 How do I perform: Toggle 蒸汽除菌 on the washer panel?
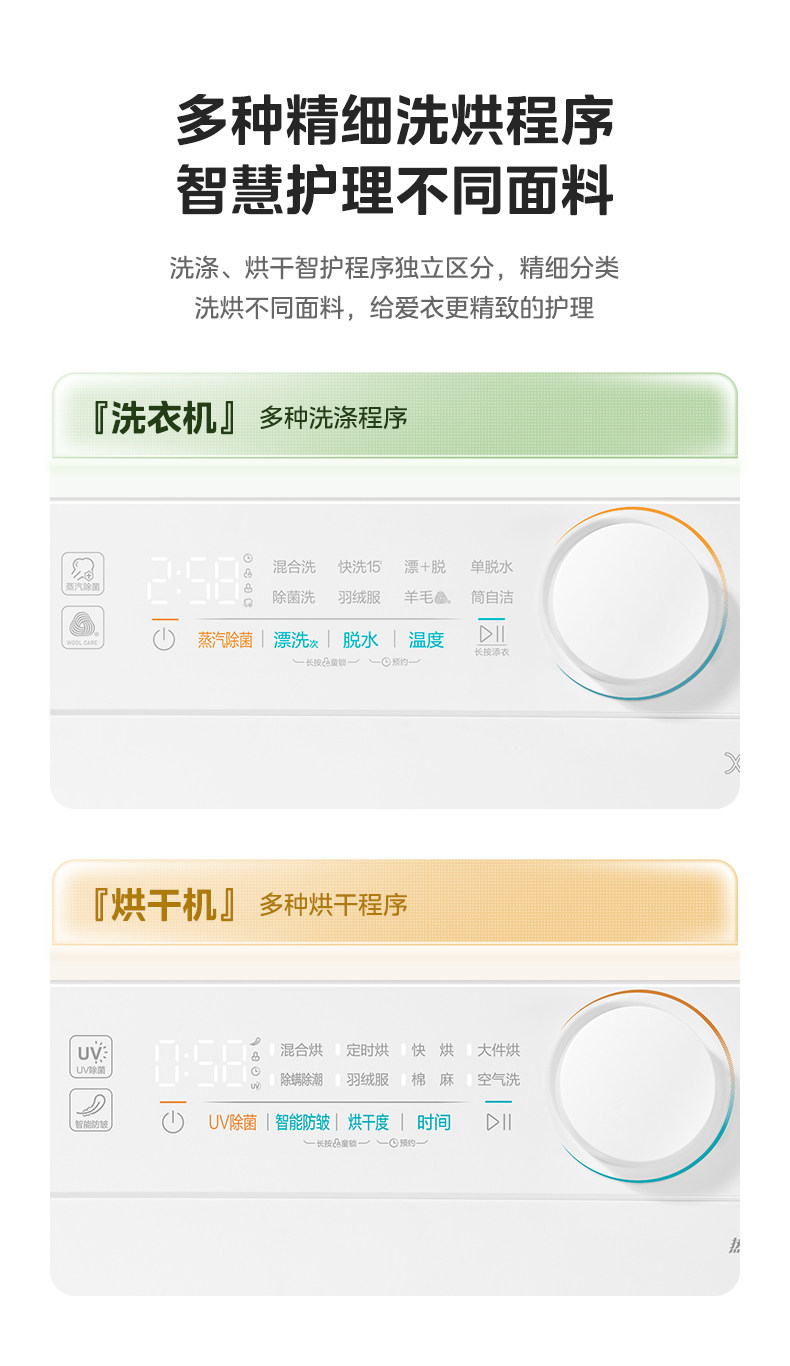click(x=225, y=640)
